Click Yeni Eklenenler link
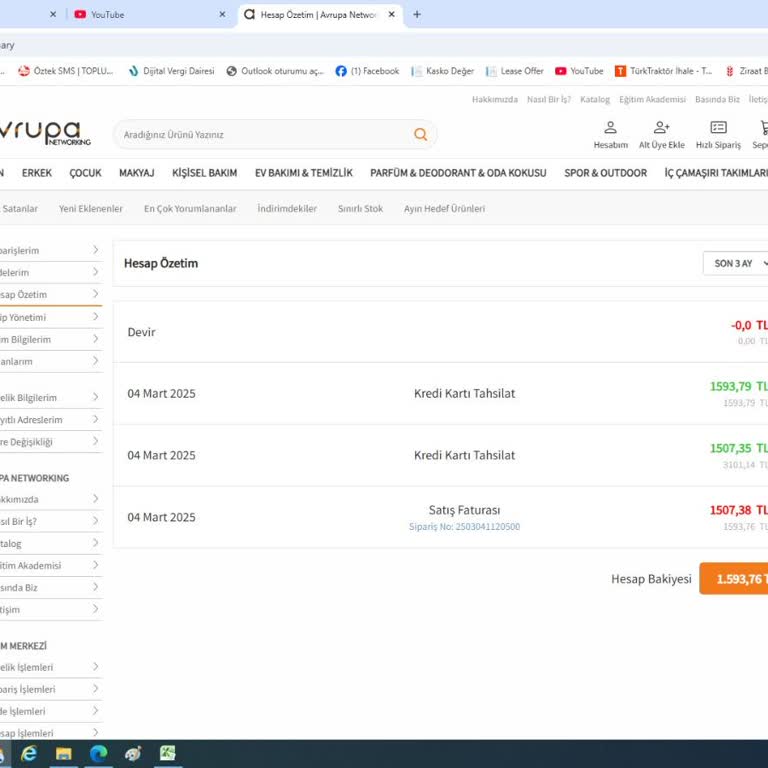The width and height of the screenshot is (768, 768). pos(91,209)
